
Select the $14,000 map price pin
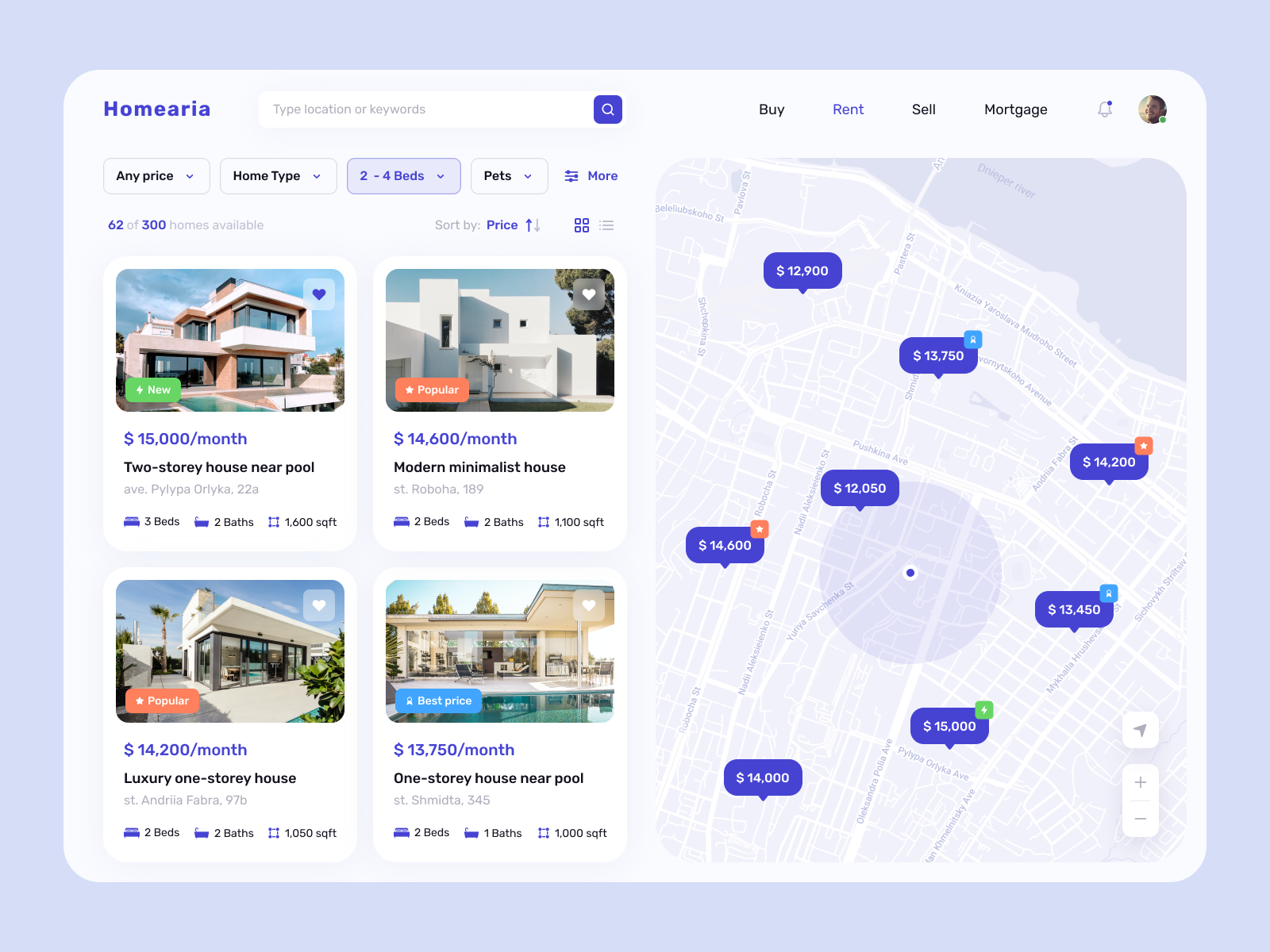[763, 778]
